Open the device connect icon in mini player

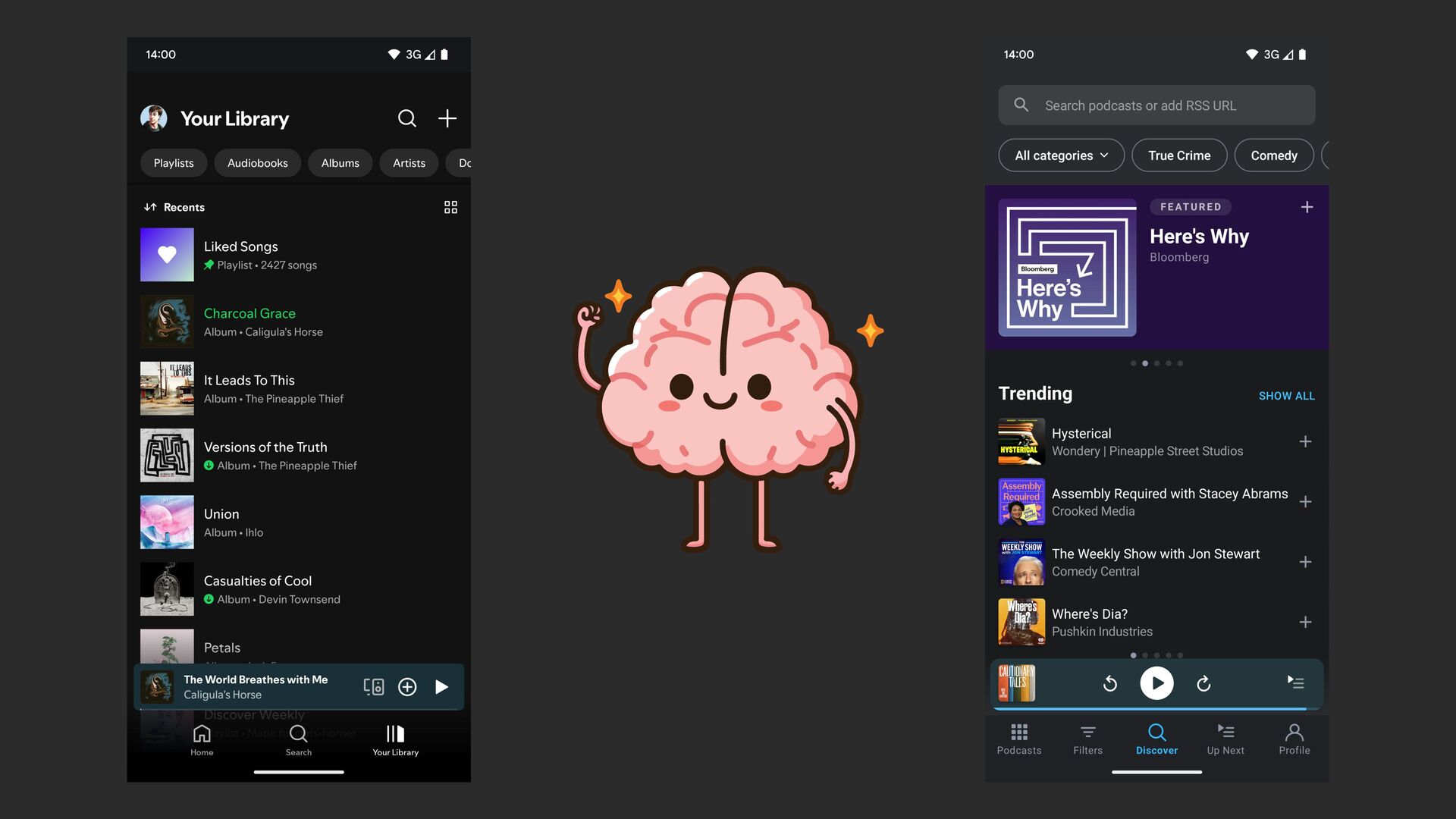click(x=373, y=687)
